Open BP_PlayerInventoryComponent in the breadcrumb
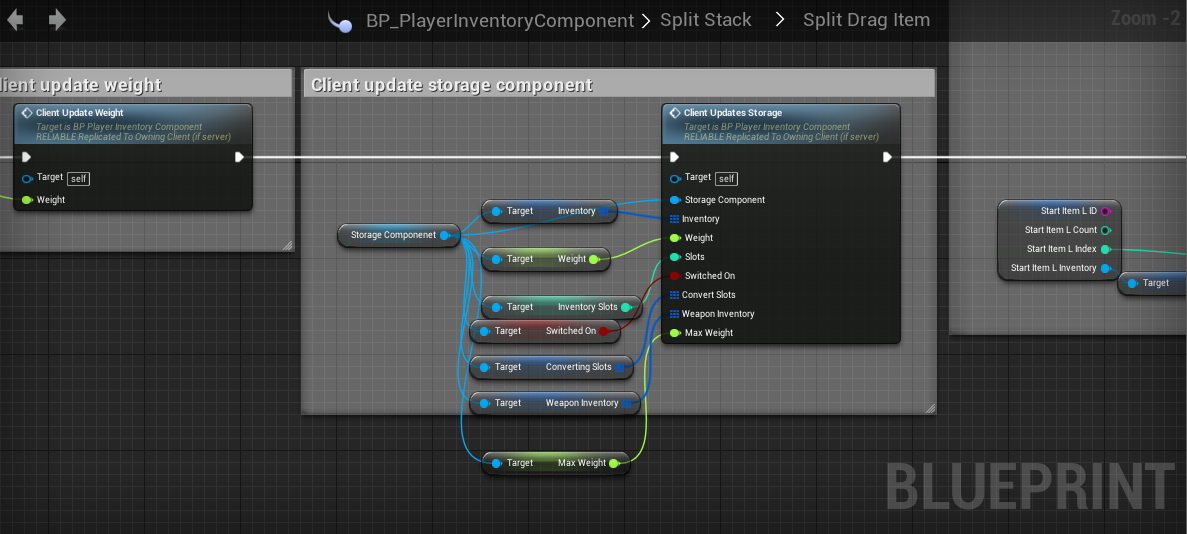 500,21
